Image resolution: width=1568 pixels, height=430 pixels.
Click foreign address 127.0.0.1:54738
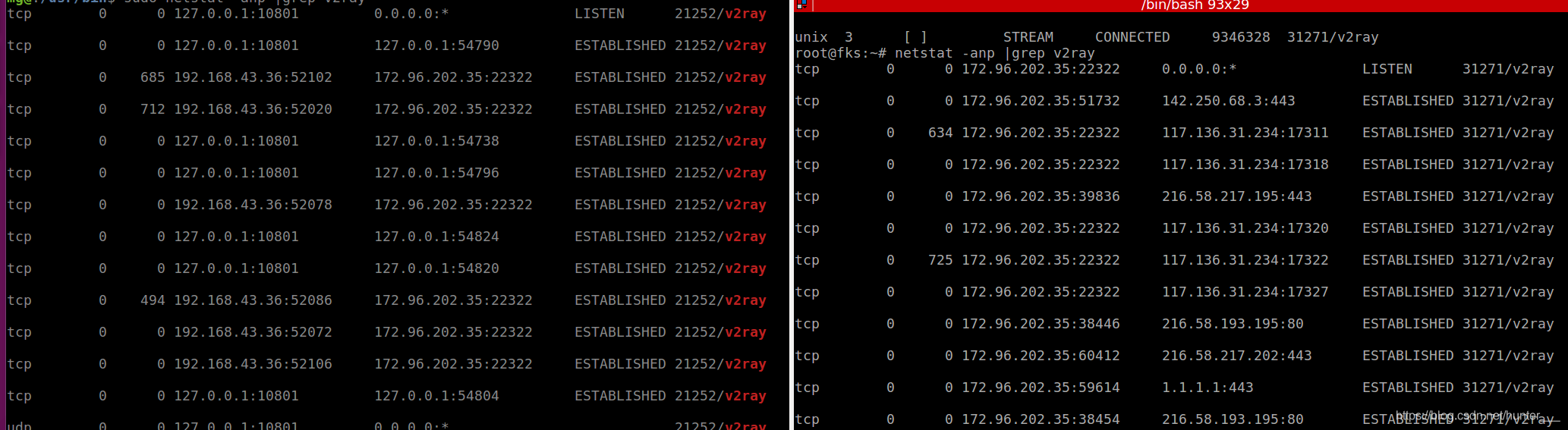(436, 141)
